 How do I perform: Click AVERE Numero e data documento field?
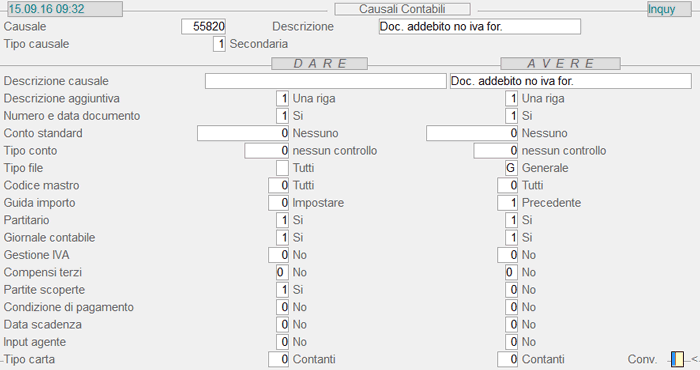[x=512, y=116]
